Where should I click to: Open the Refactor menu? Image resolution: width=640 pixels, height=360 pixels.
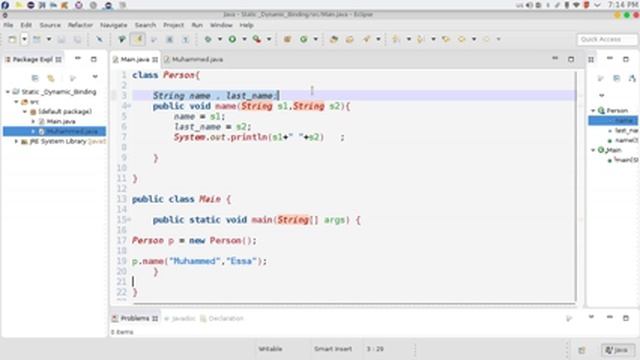tap(80, 25)
